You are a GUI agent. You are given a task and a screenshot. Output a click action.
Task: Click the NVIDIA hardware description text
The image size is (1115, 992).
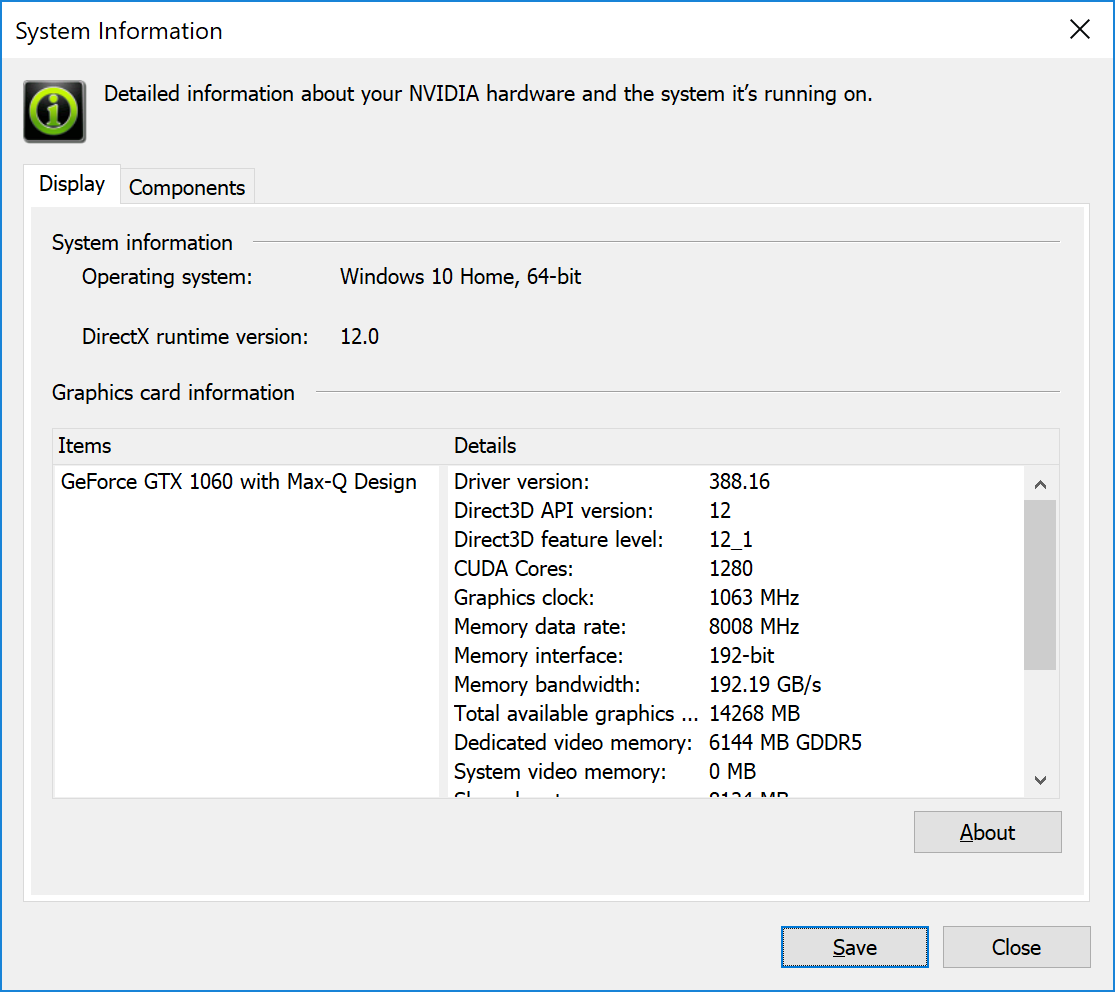click(x=488, y=94)
